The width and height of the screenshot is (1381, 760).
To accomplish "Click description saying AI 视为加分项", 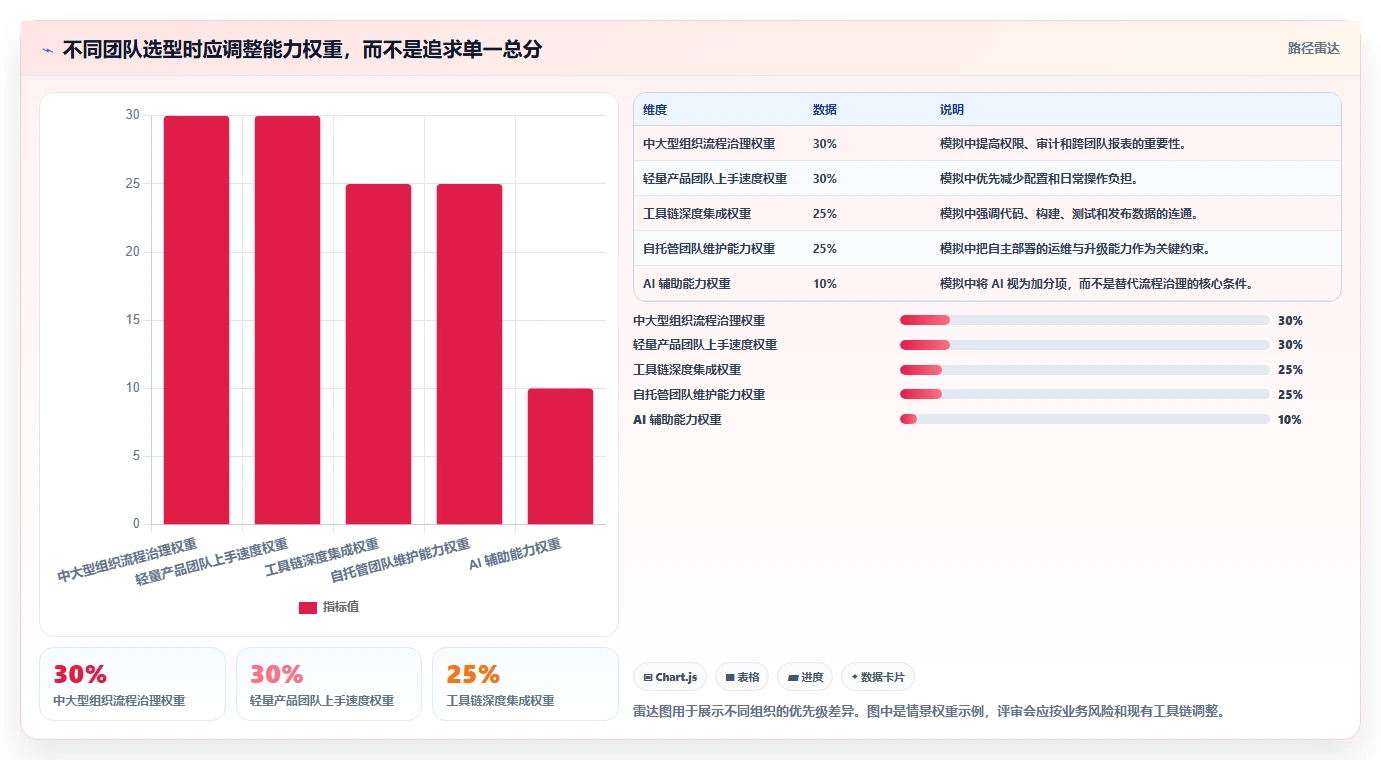I will point(1097,284).
